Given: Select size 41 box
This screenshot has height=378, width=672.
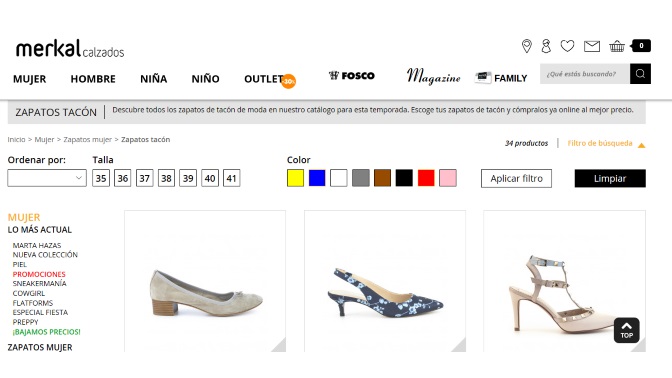Looking at the screenshot, I should (x=231, y=178).
